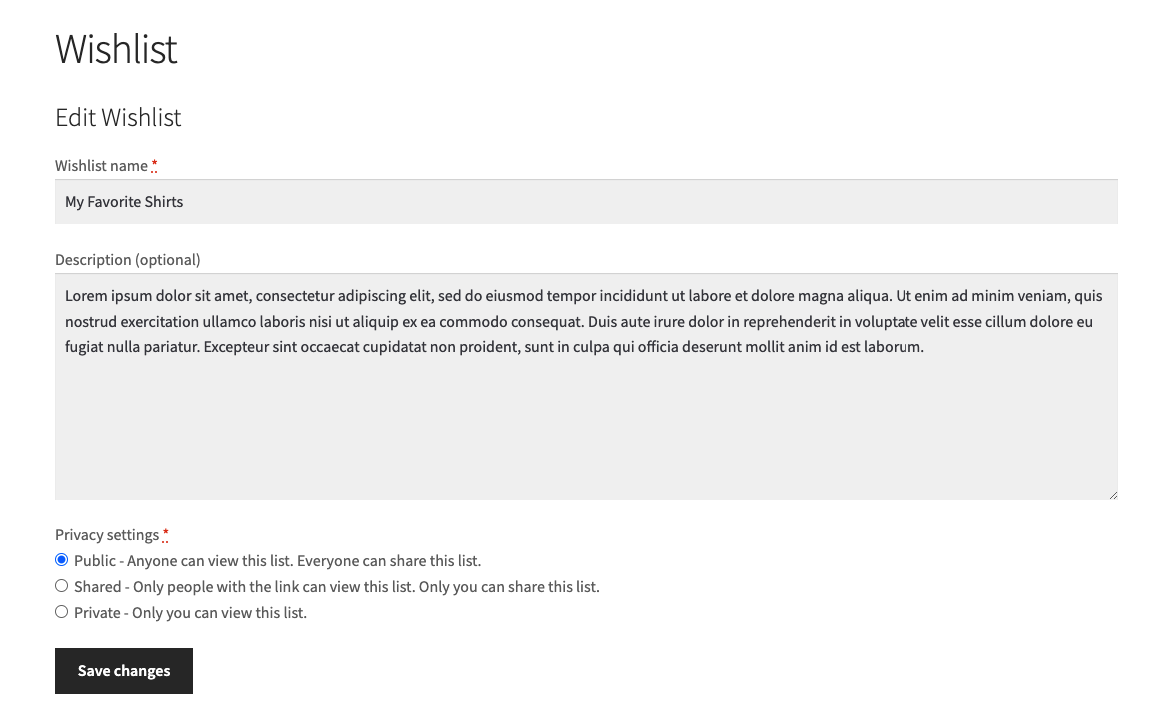Click the "Privacy settings" label
This screenshot has width=1176, height=725.
[x=107, y=535]
